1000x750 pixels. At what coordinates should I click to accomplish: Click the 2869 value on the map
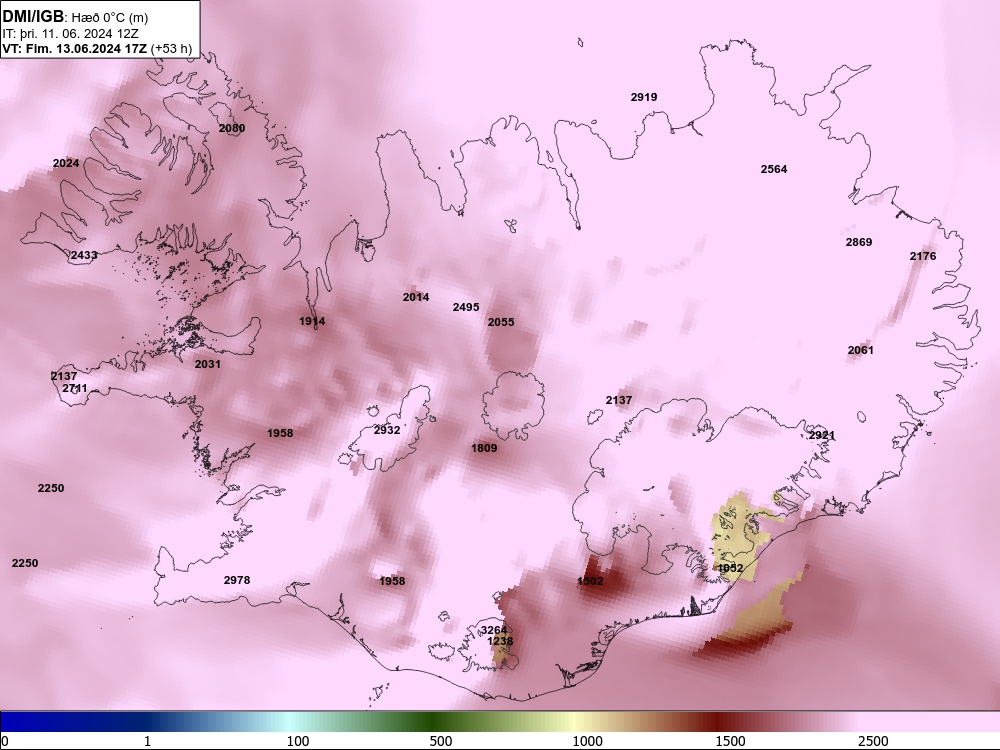pos(858,242)
